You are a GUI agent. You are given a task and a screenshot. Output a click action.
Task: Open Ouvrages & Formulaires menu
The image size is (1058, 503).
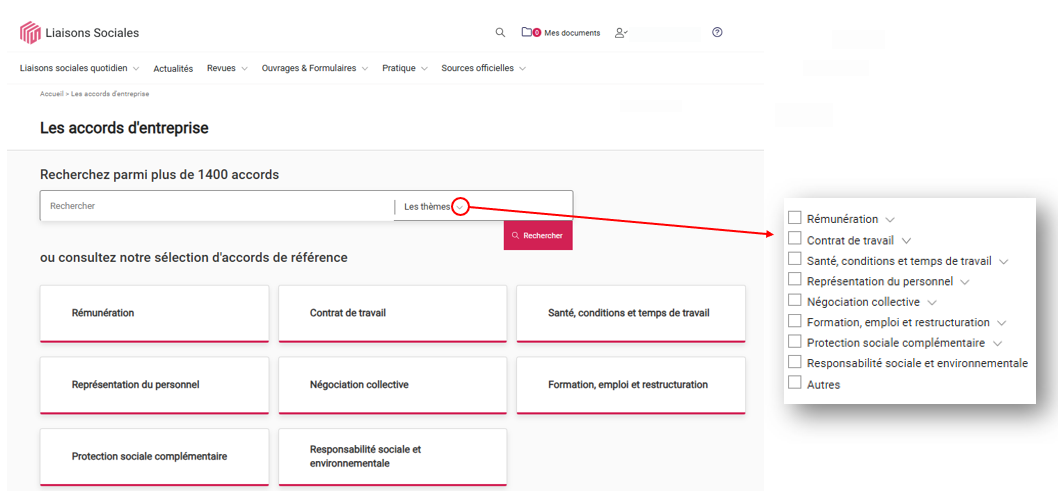coord(315,68)
